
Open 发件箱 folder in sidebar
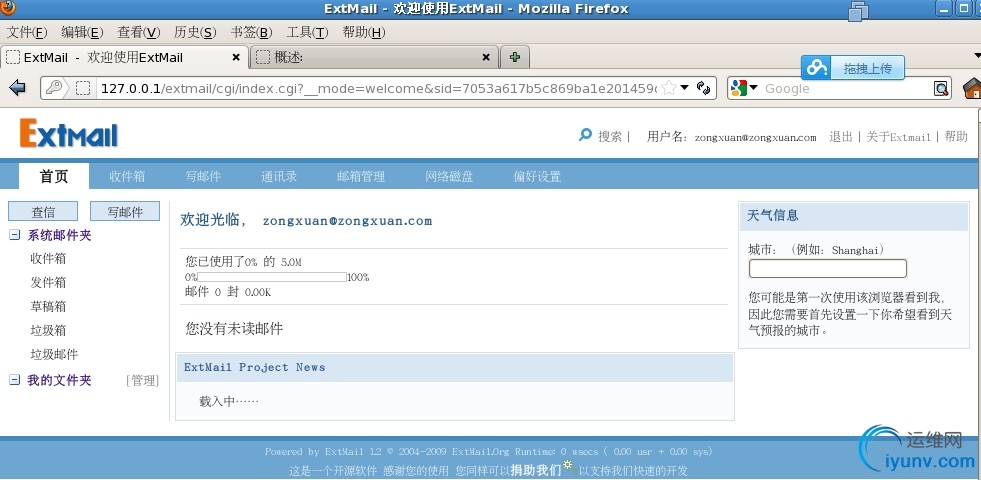(x=48, y=282)
